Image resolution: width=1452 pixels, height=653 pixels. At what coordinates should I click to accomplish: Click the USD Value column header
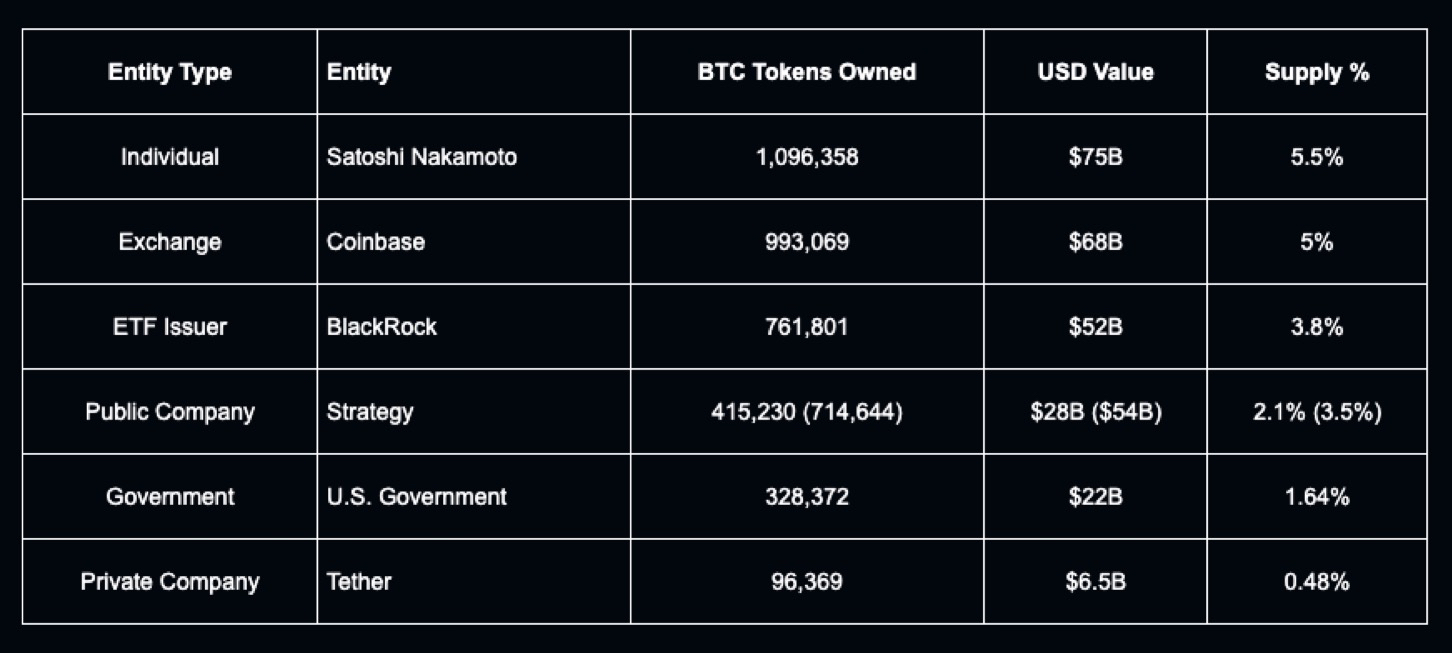click(1095, 72)
